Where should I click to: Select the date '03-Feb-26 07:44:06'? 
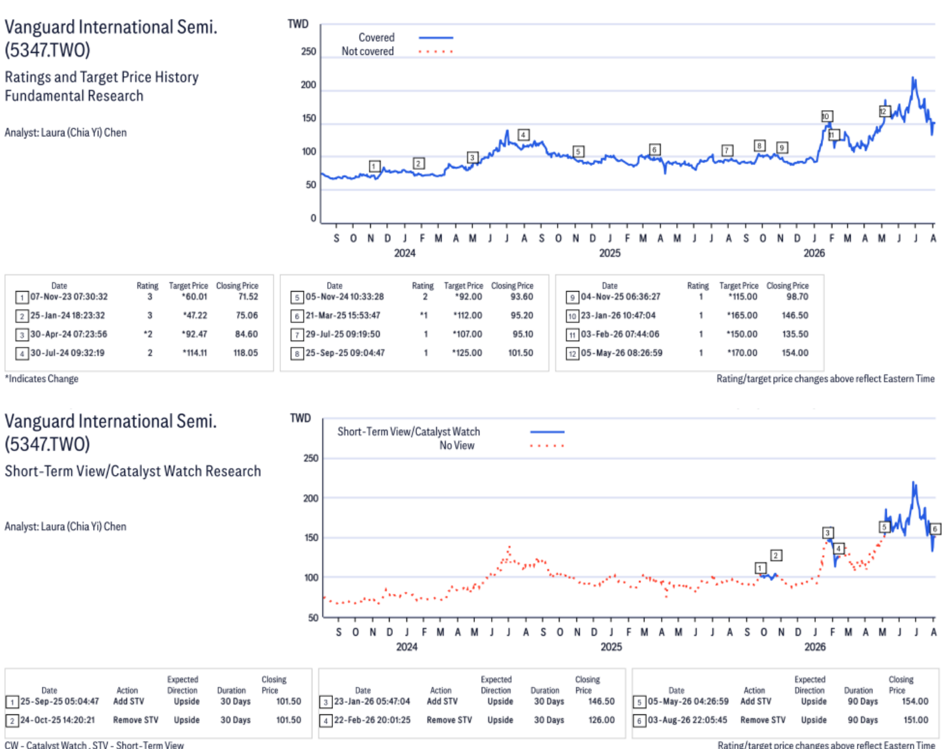pos(620,334)
